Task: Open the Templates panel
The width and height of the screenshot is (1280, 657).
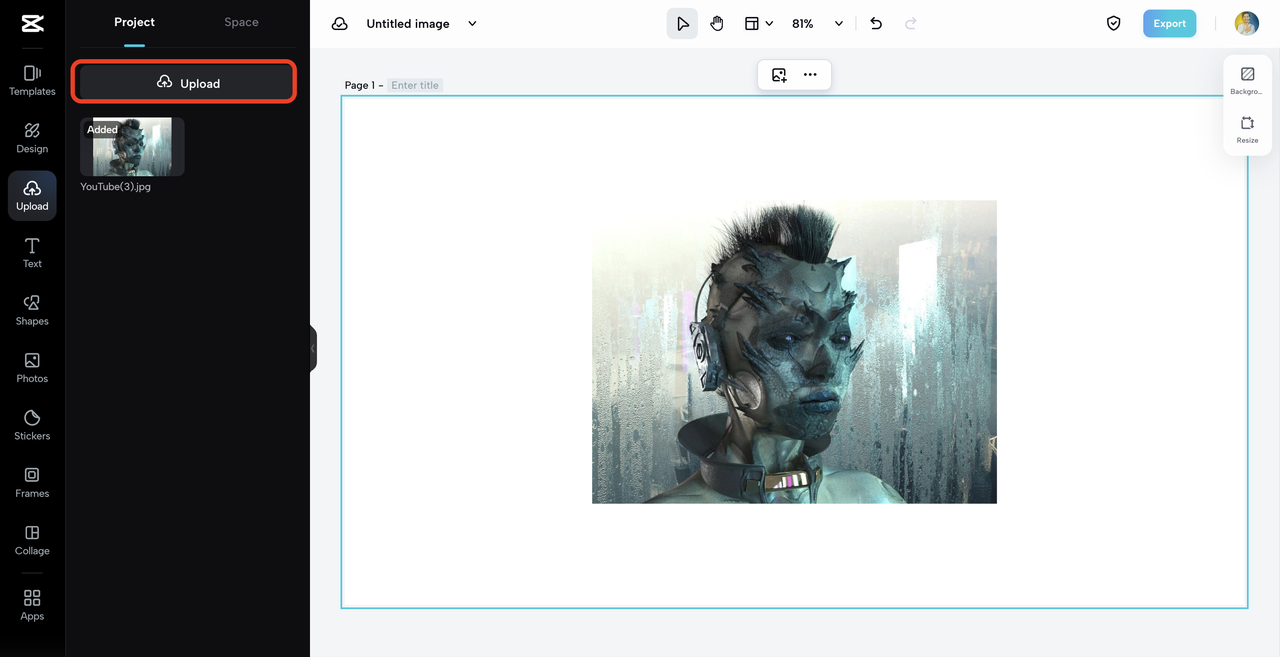Action: (32, 81)
